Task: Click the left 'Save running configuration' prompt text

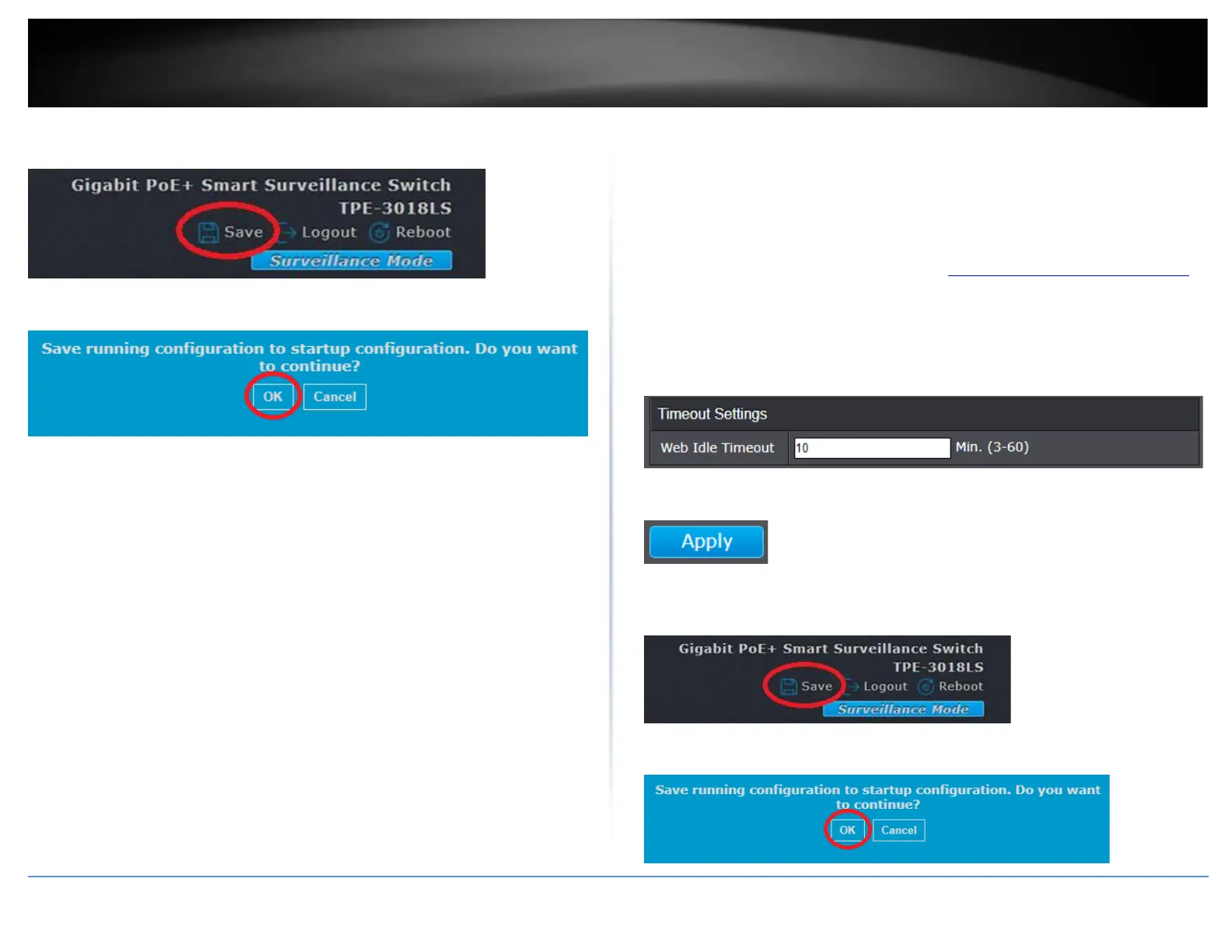Action: [x=310, y=357]
